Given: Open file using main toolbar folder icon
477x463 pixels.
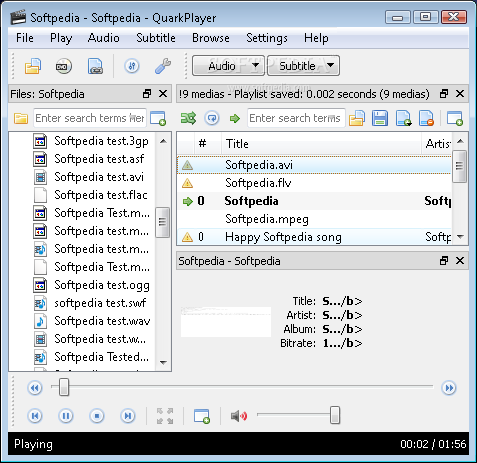Looking at the screenshot, I should coord(33,66).
